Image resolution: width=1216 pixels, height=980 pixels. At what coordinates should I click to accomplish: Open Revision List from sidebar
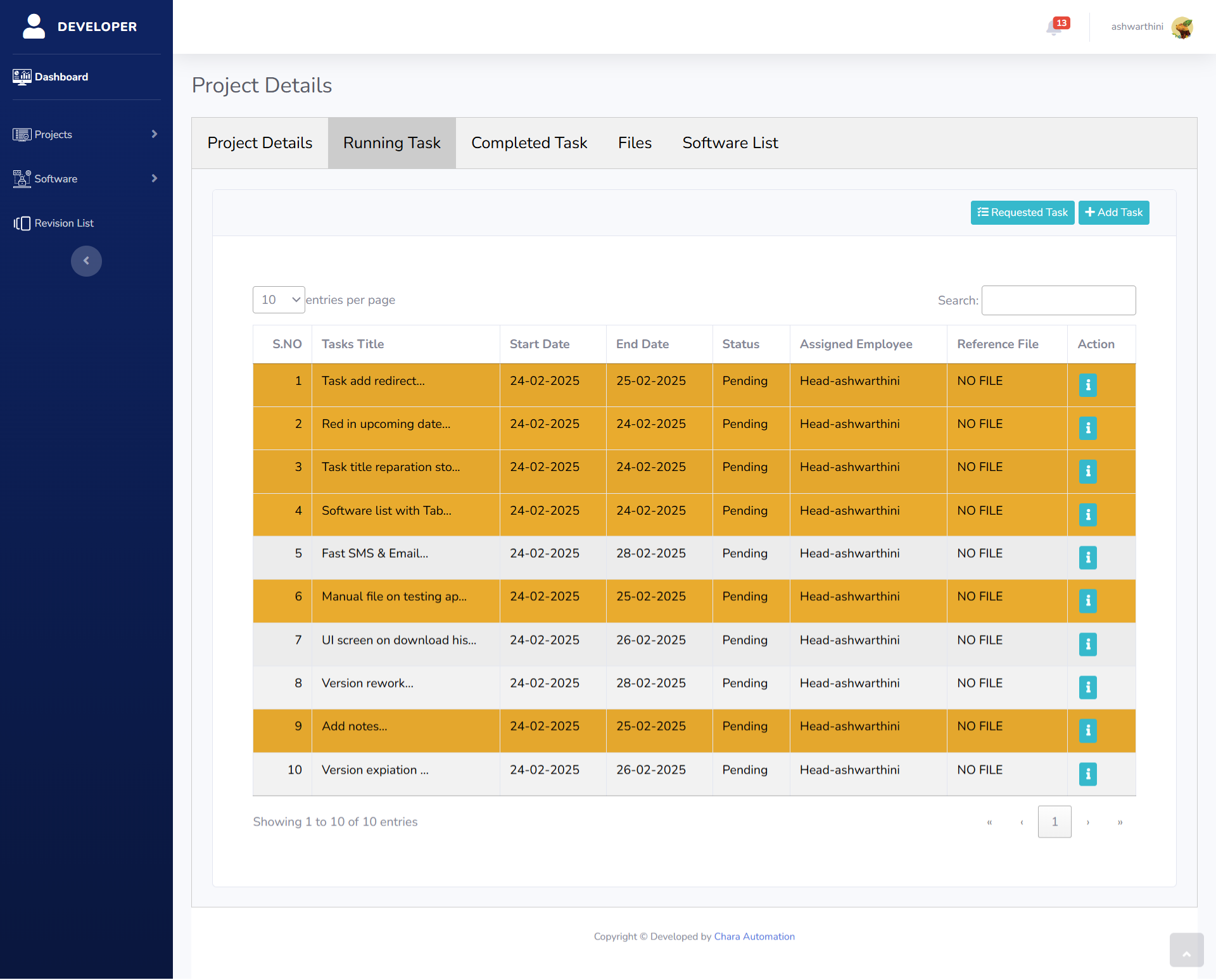(63, 223)
